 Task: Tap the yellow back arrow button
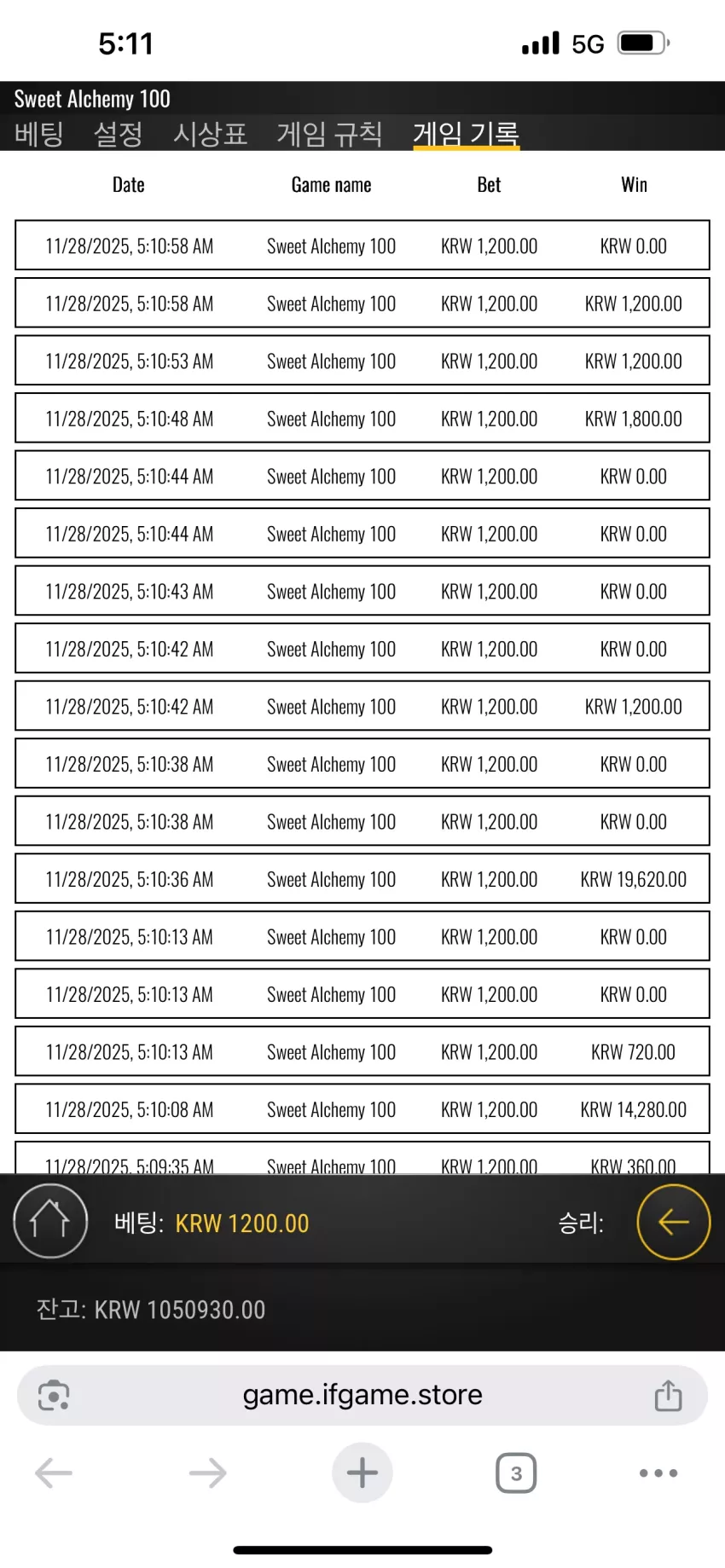coord(674,1222)
